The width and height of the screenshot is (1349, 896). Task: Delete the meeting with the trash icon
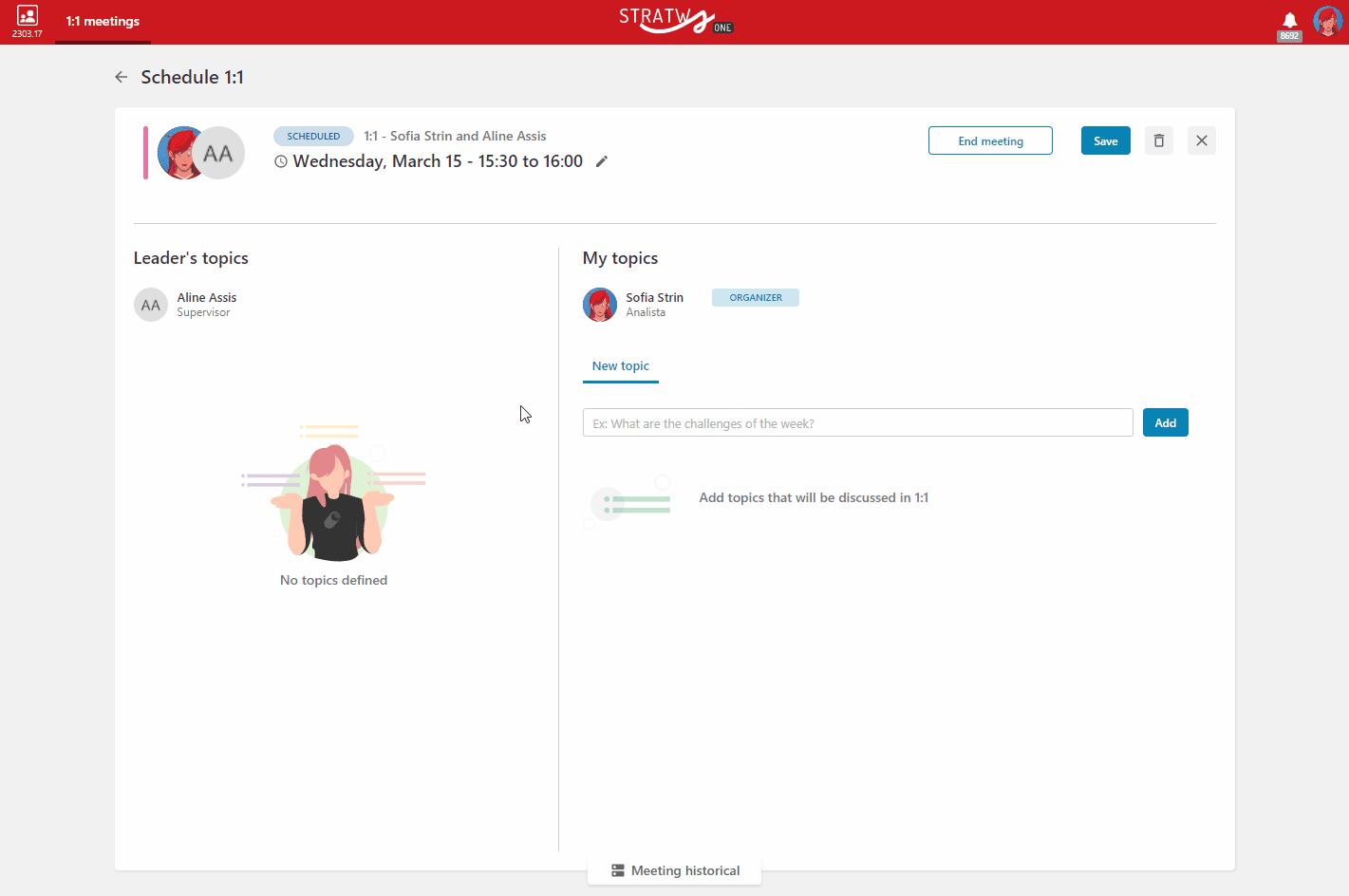pyautogui.click(x=1159, y=140)
